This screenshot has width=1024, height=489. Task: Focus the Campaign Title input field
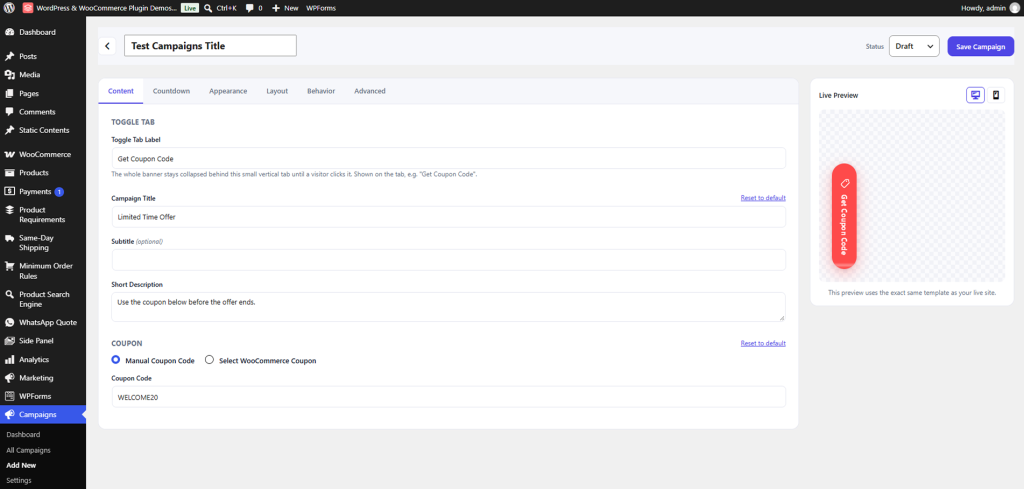449,217
